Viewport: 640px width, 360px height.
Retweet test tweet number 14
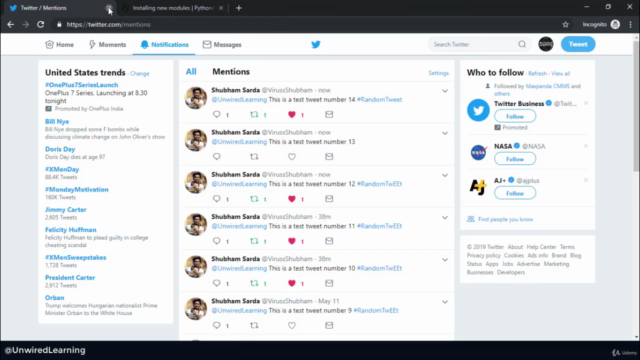254,114
